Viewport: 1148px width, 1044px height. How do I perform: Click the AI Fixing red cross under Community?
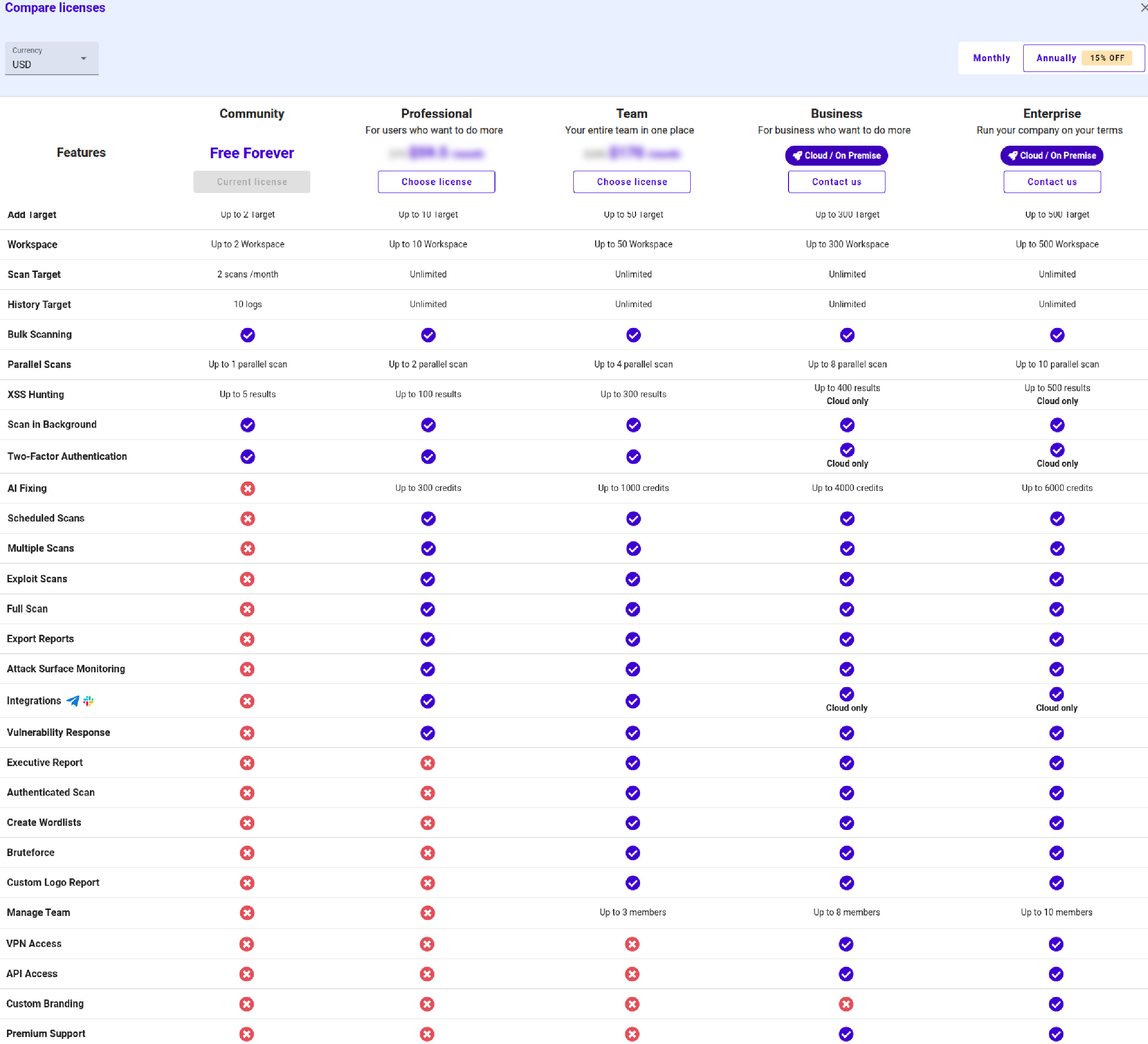(248, 488)
